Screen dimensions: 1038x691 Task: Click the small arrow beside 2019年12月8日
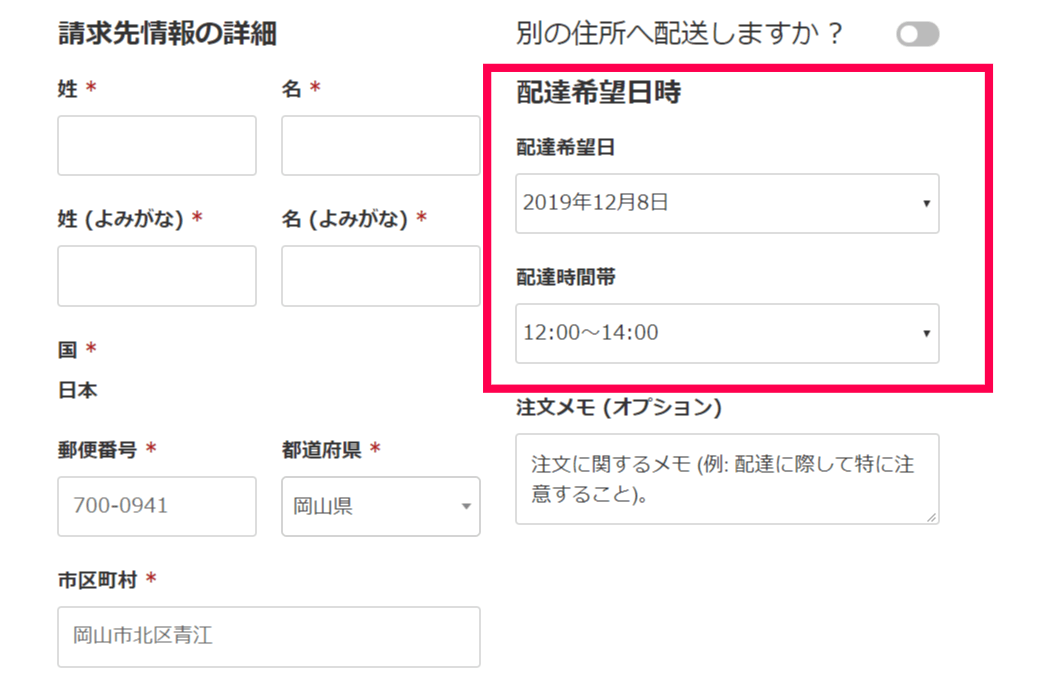926,204
